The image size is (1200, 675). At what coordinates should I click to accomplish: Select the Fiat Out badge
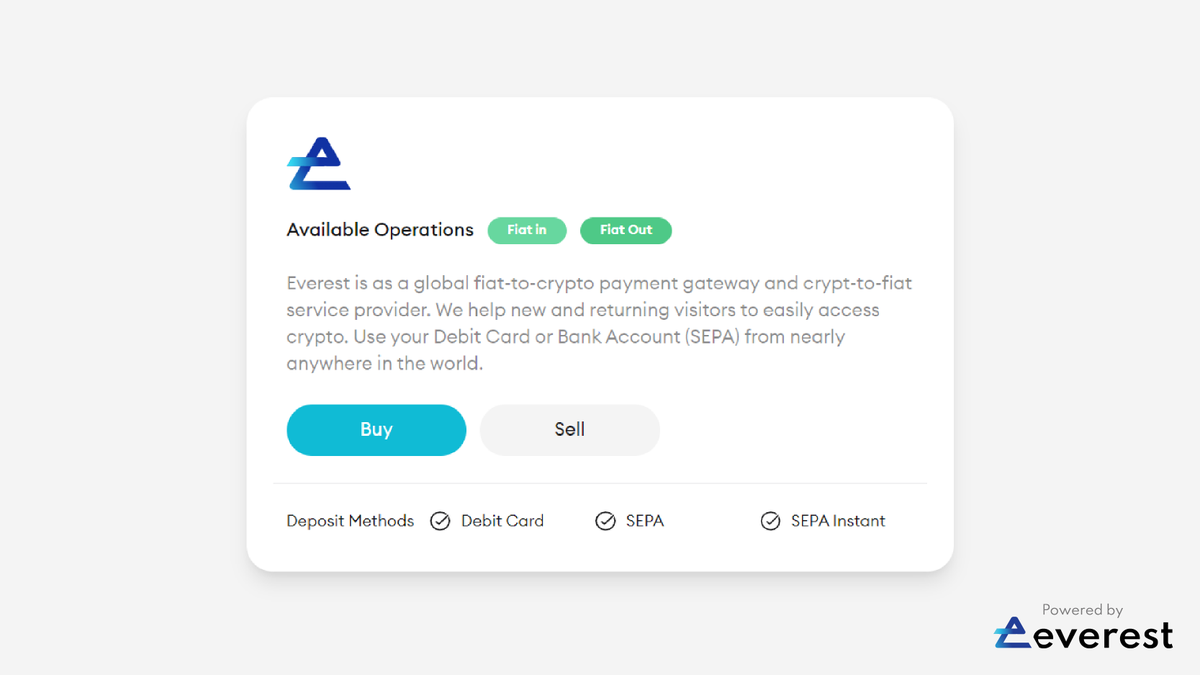(626, 230)
